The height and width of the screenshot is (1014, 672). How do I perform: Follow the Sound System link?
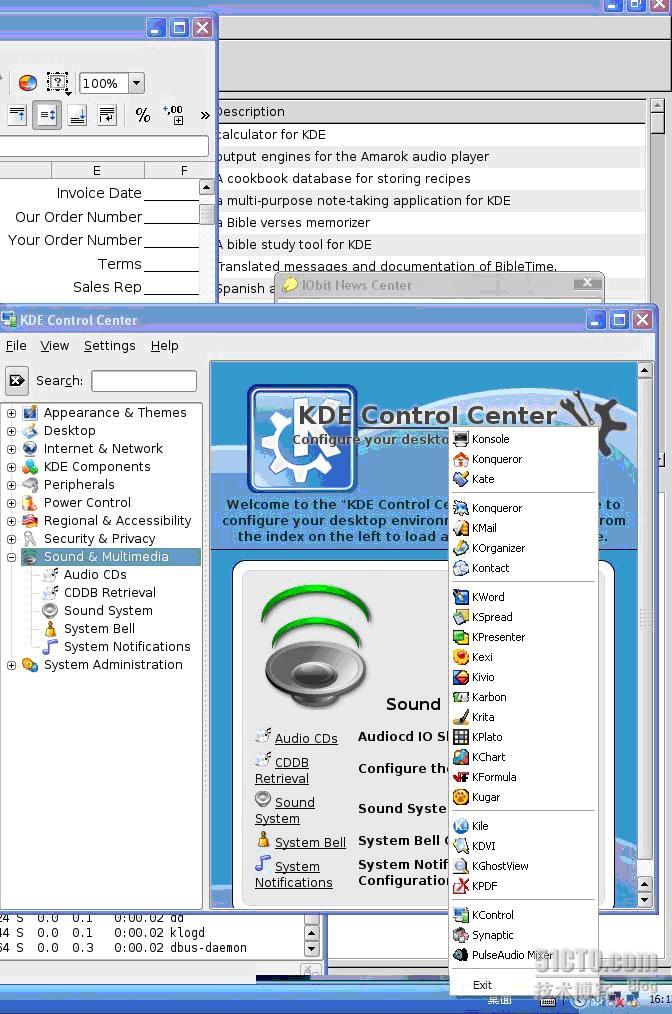tap(285, 810)
